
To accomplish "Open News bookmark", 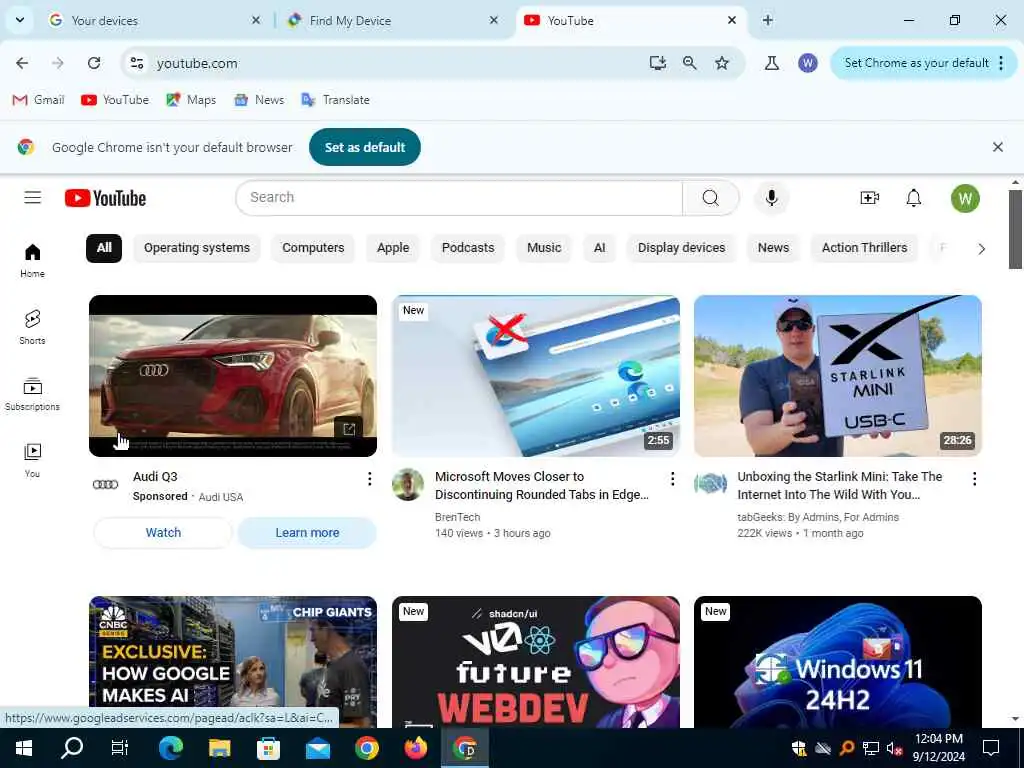I will (x=259, y=100).
